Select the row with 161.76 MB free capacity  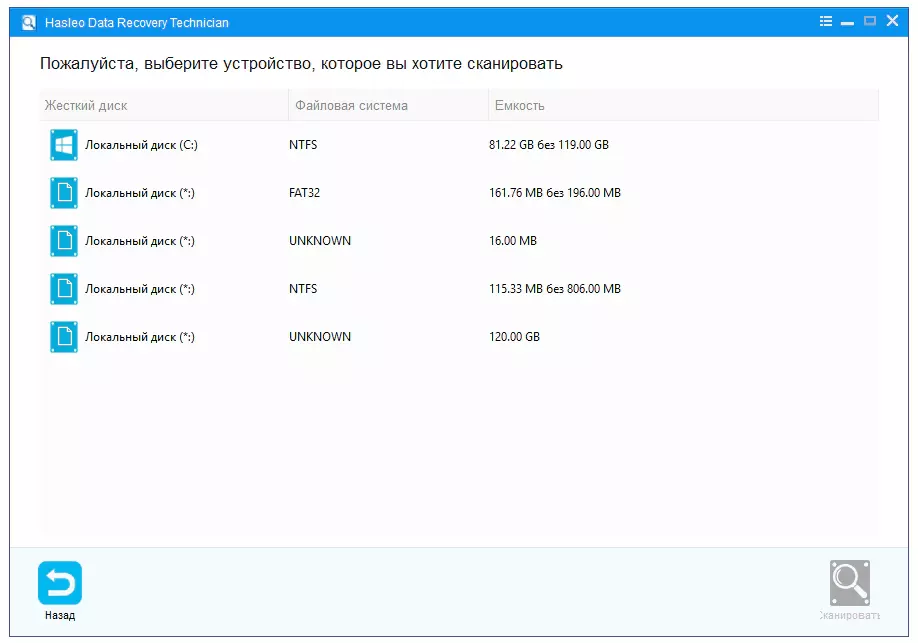pos(459,193)
